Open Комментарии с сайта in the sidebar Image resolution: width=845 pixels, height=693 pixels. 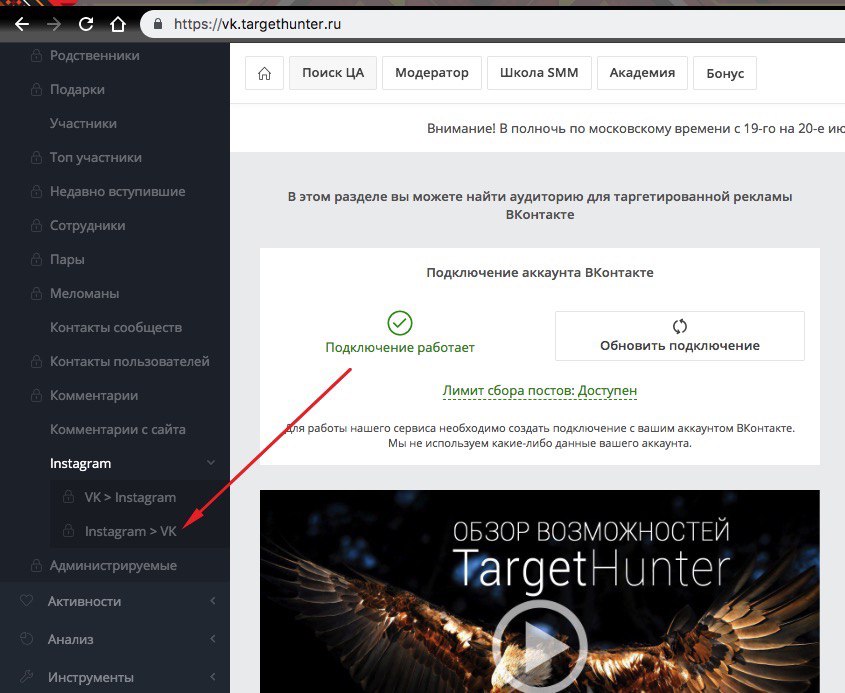[x=117, y=429]
